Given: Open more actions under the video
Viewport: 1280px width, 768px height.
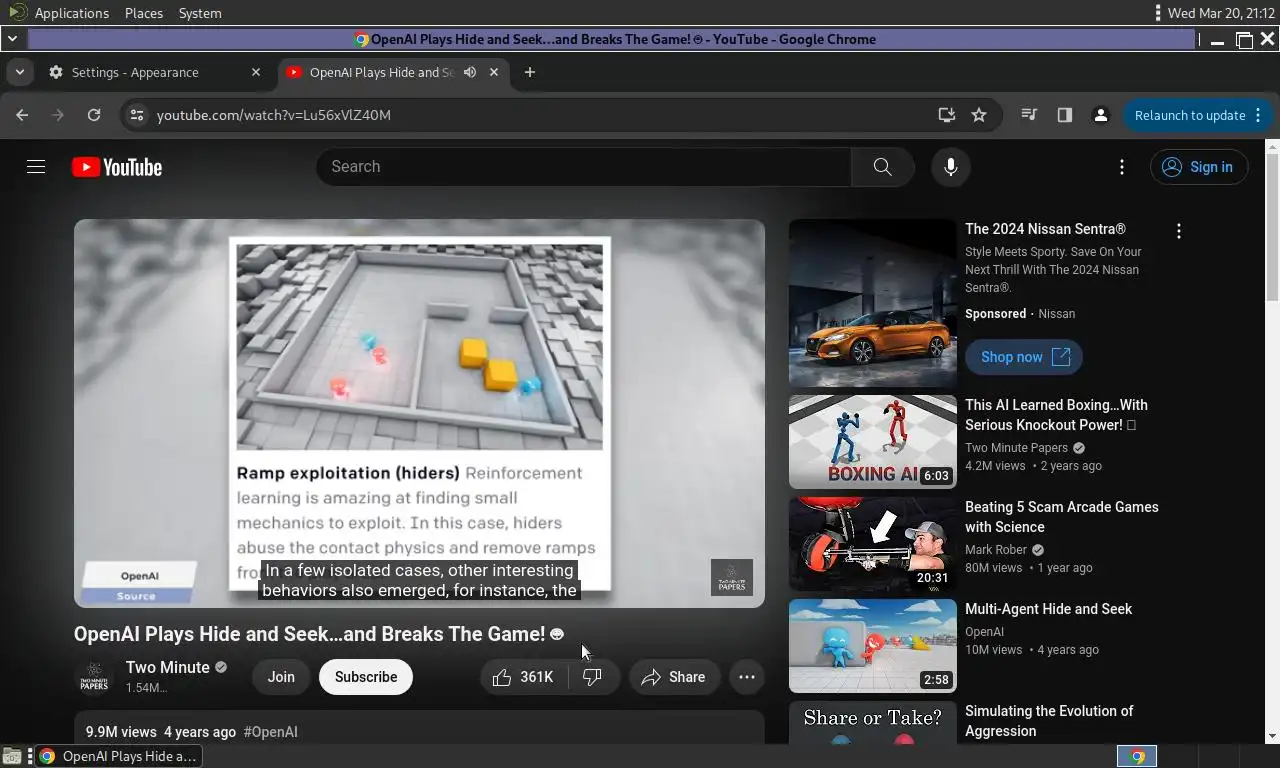Looking at the screenshot, I should (x=747, y=677).
